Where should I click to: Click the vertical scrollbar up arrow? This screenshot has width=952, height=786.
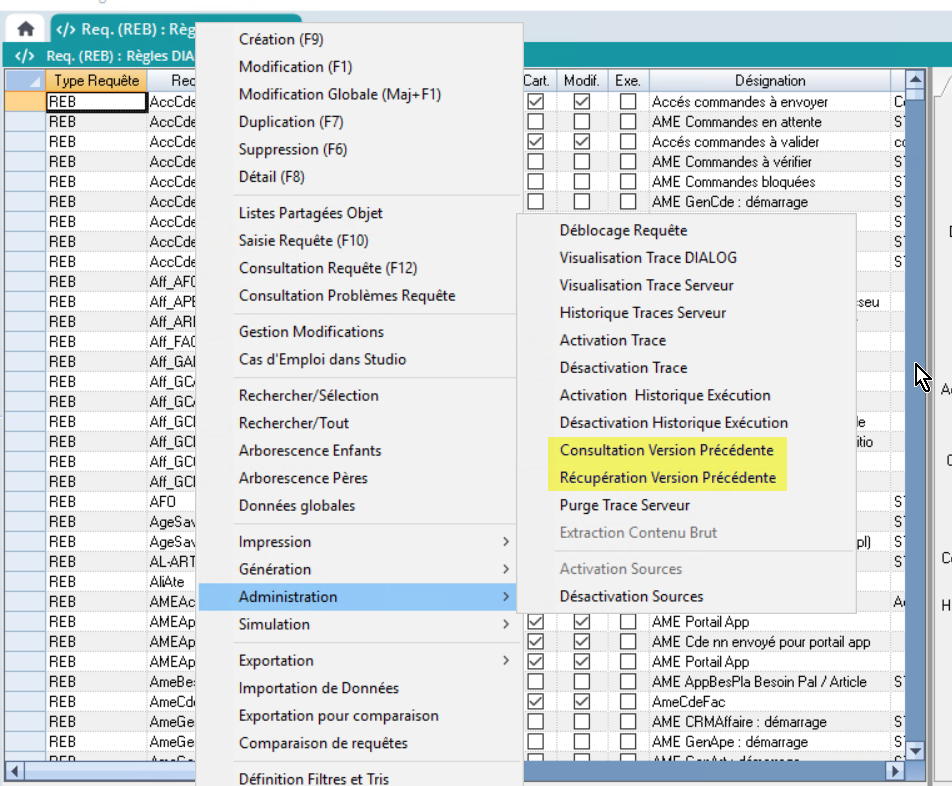tap(914, 80)
